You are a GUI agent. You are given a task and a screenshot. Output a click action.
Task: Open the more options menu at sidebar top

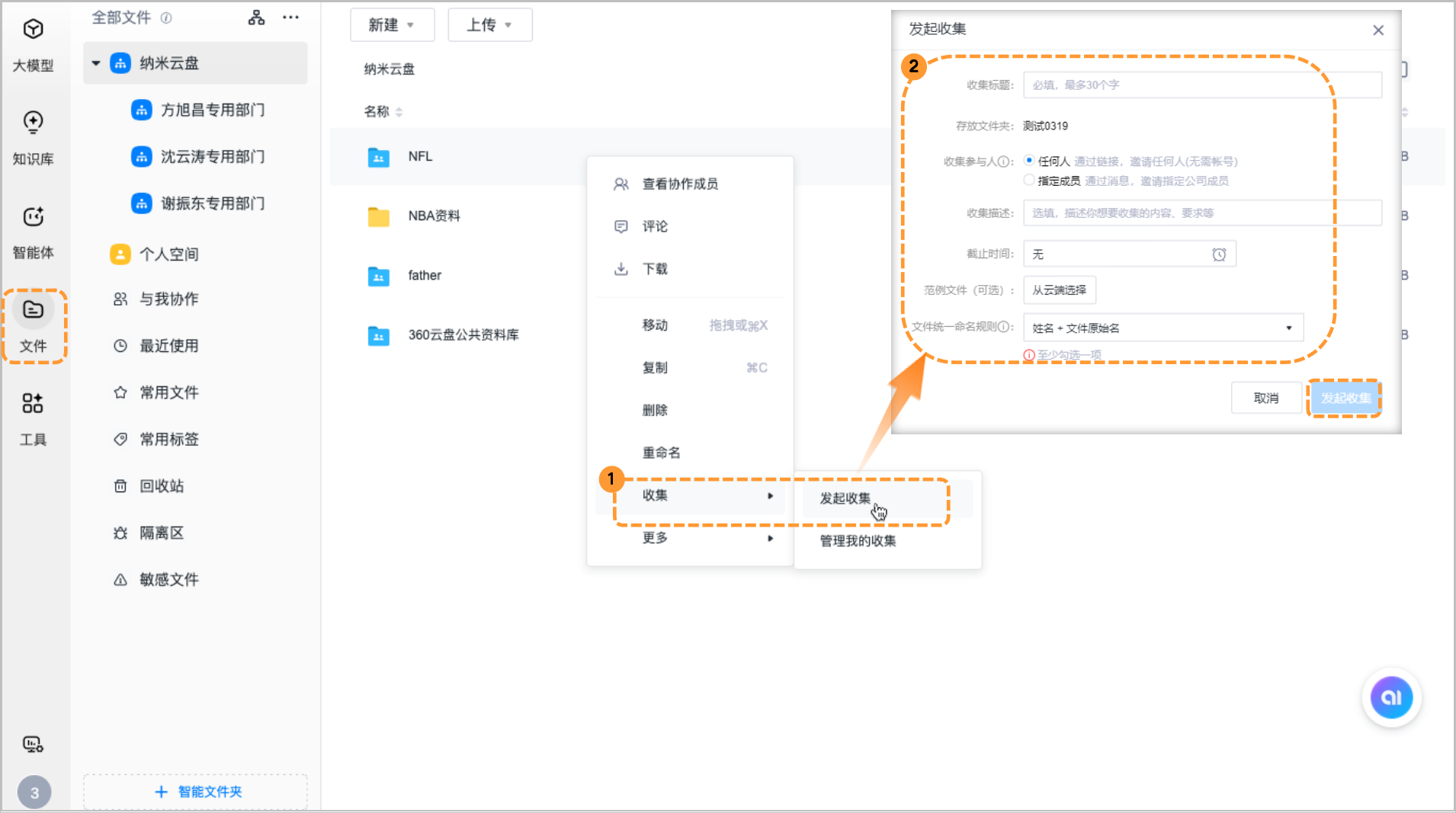pos(291,17)
